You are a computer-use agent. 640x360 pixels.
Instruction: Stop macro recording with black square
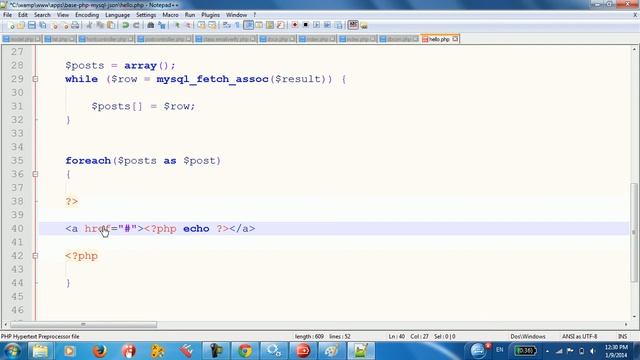click(x=305, y=25)
